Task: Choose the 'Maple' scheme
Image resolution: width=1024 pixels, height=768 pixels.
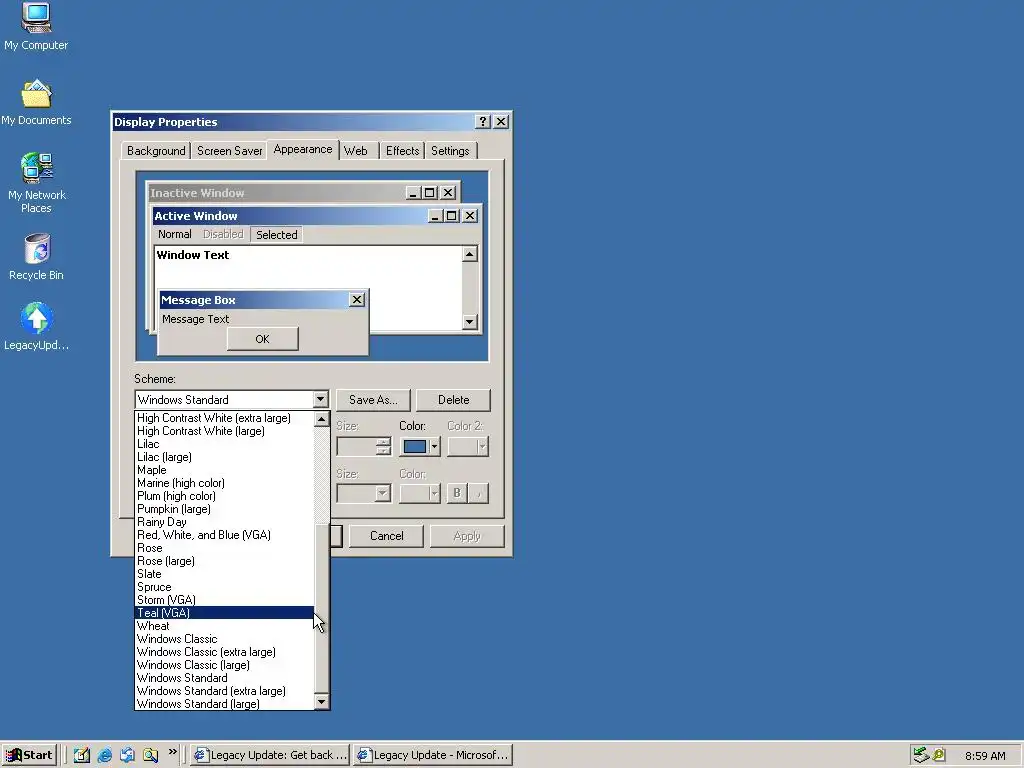Action: pyautogui.click(x=225, y=470)
